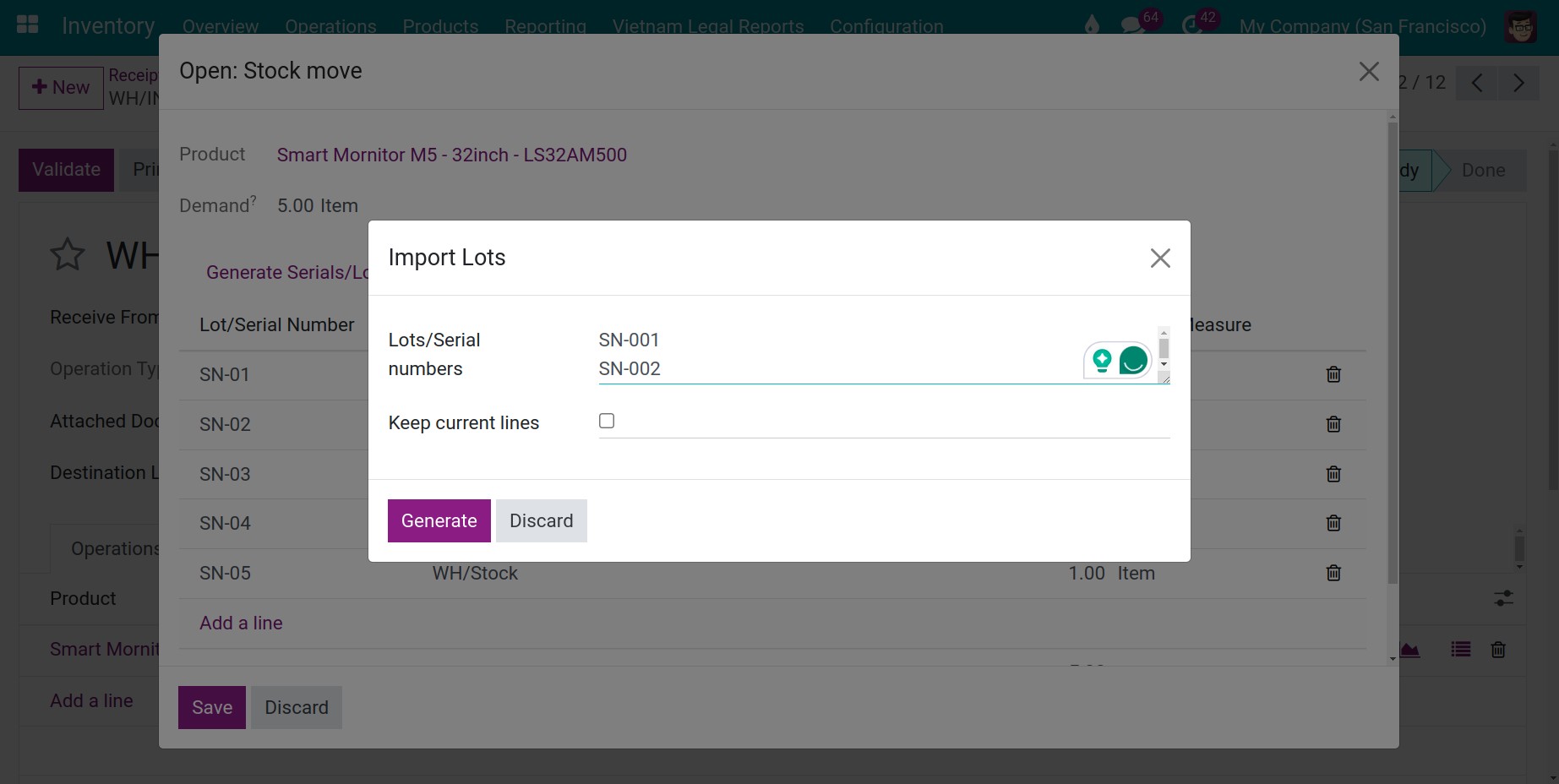
Task: Open user avatar menu
Action: pyautogui.click(x=1521, y=27)
